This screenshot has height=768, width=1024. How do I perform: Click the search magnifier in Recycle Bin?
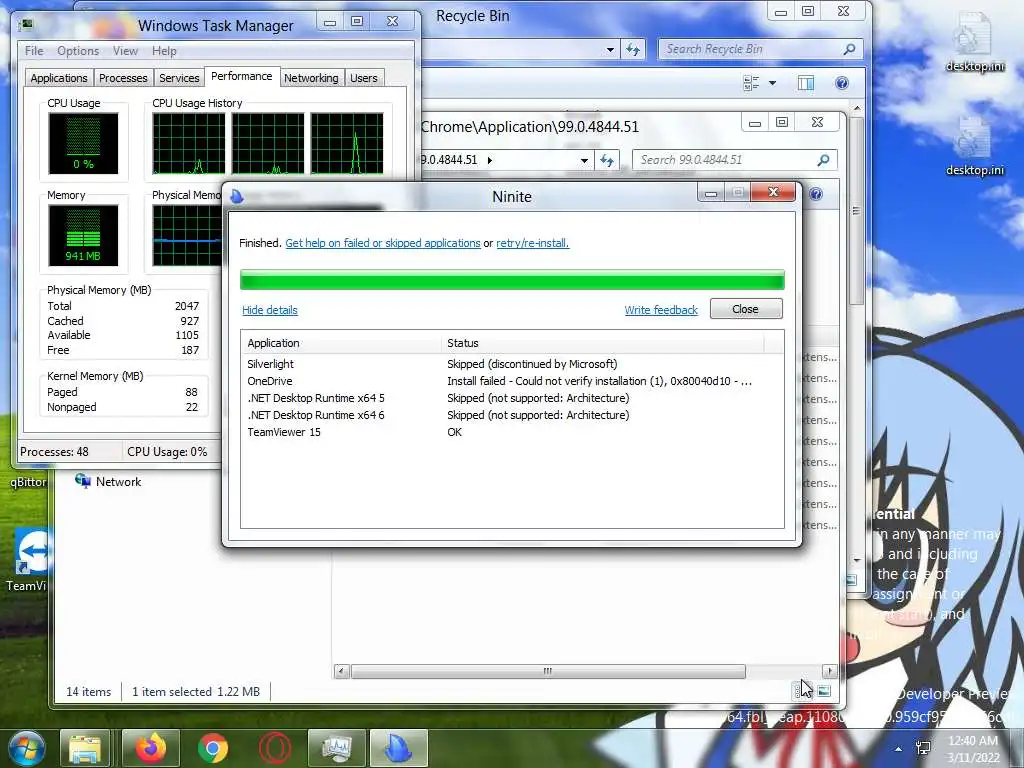tap(849, 49)
